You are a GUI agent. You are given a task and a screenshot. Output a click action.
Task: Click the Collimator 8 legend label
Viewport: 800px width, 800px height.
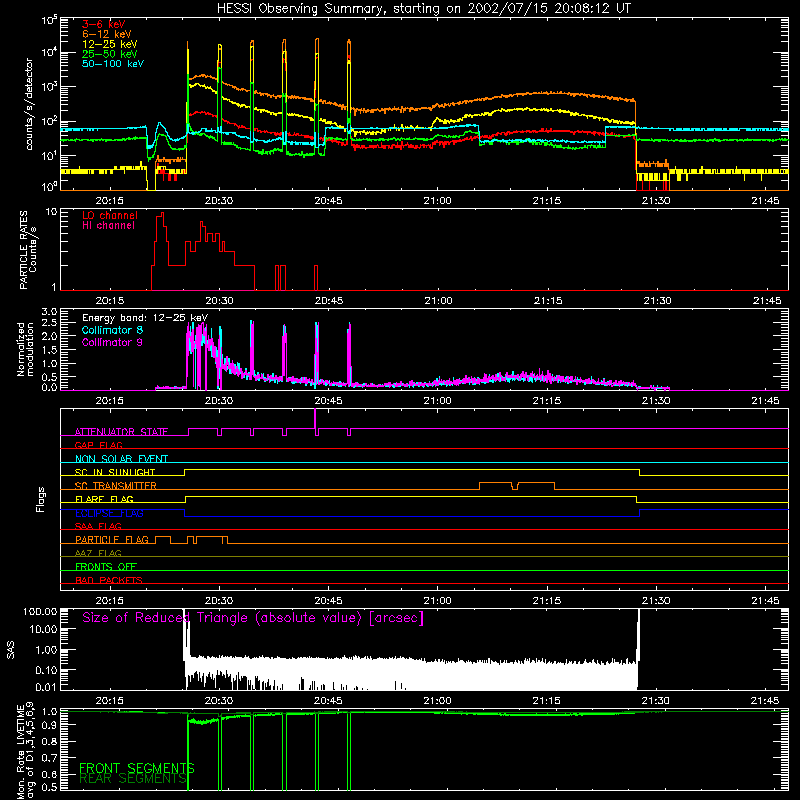point(112,330)
